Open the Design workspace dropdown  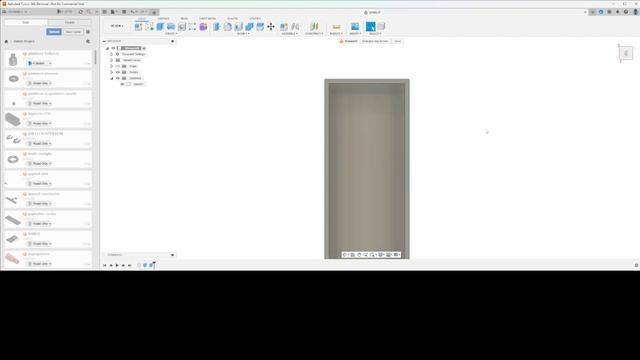[x=117, y=26]
